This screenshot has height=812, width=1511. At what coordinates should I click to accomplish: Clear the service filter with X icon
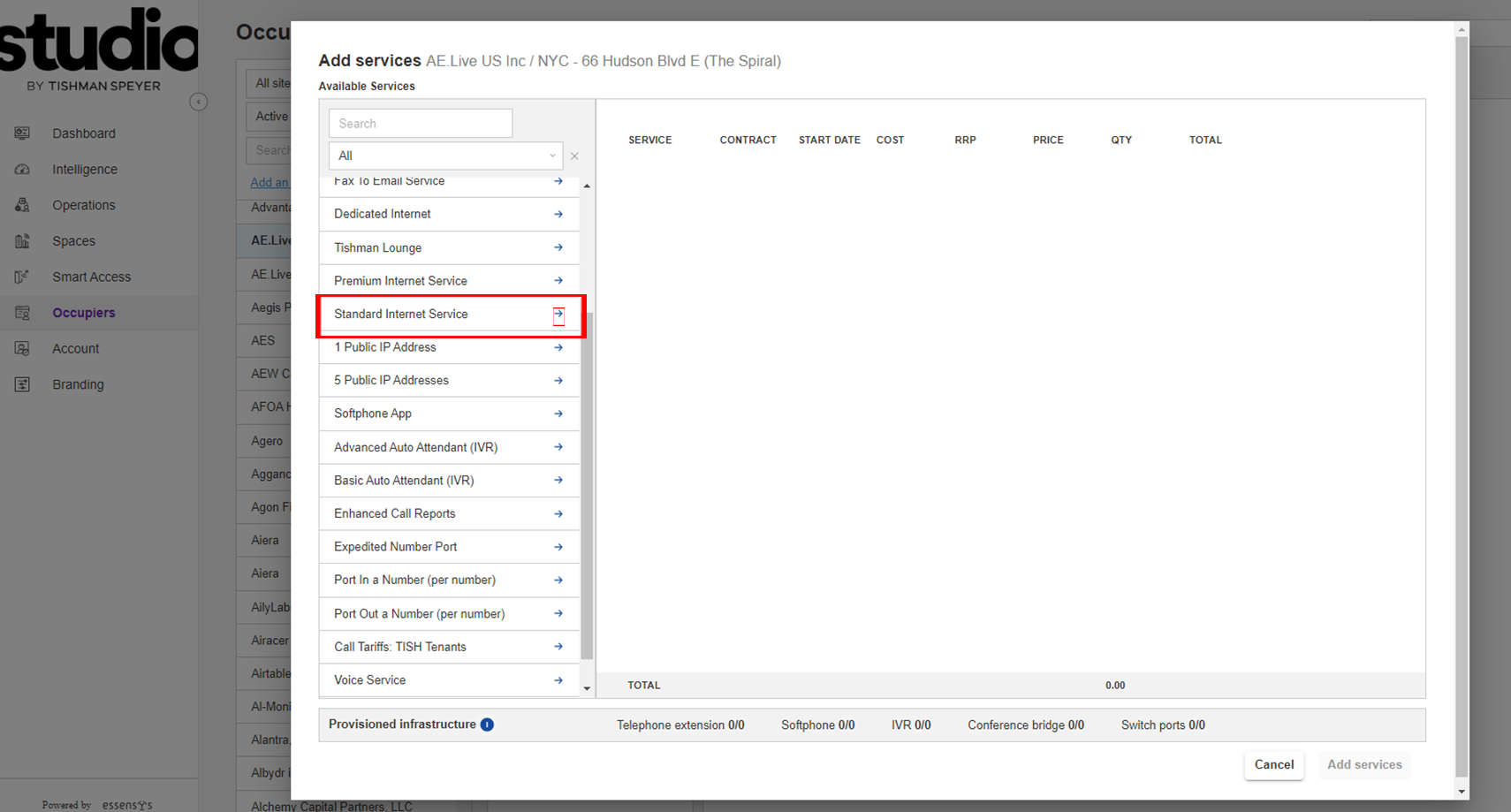pos(574,156)
